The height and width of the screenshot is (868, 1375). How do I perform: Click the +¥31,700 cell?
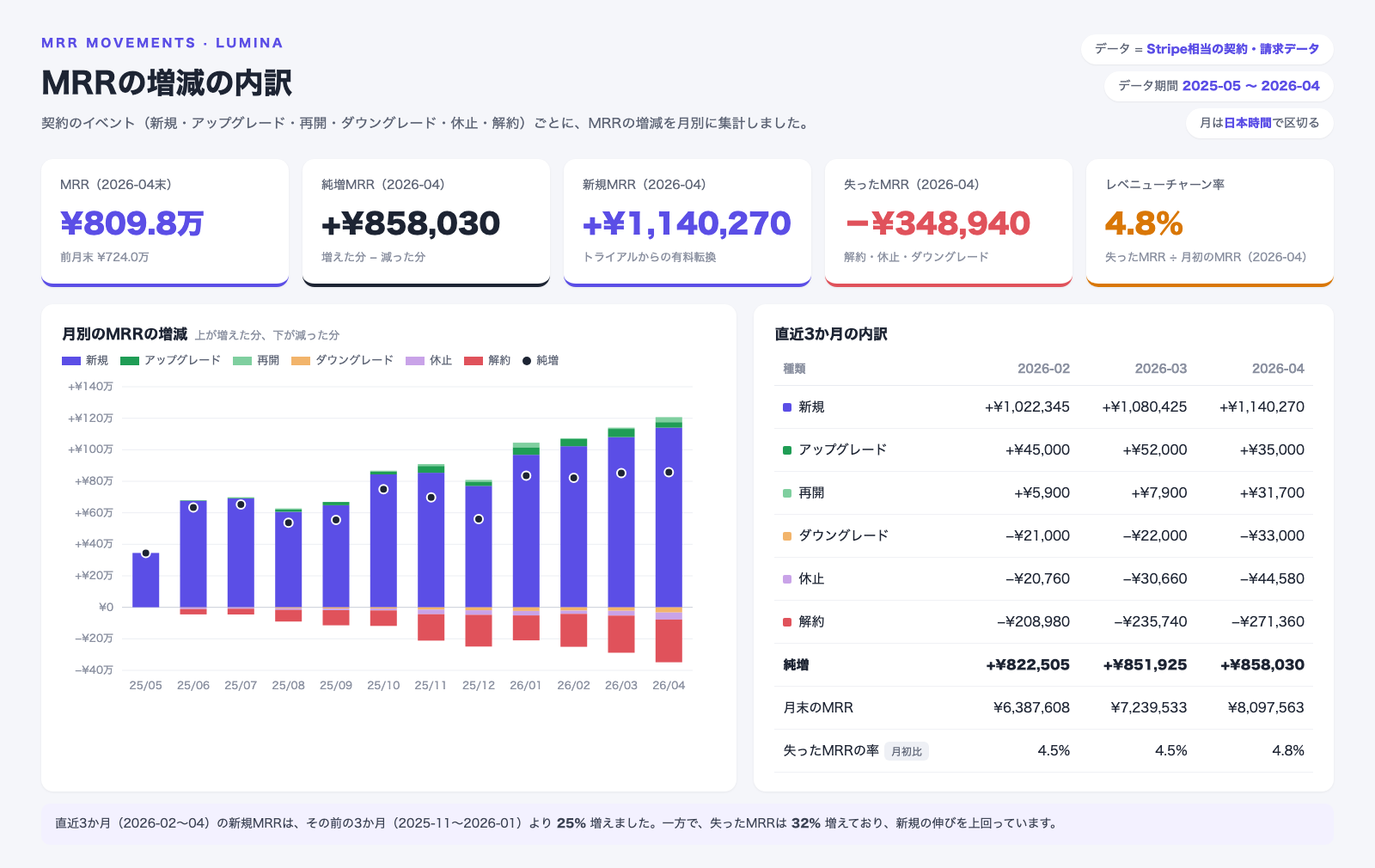(1272, 493)
